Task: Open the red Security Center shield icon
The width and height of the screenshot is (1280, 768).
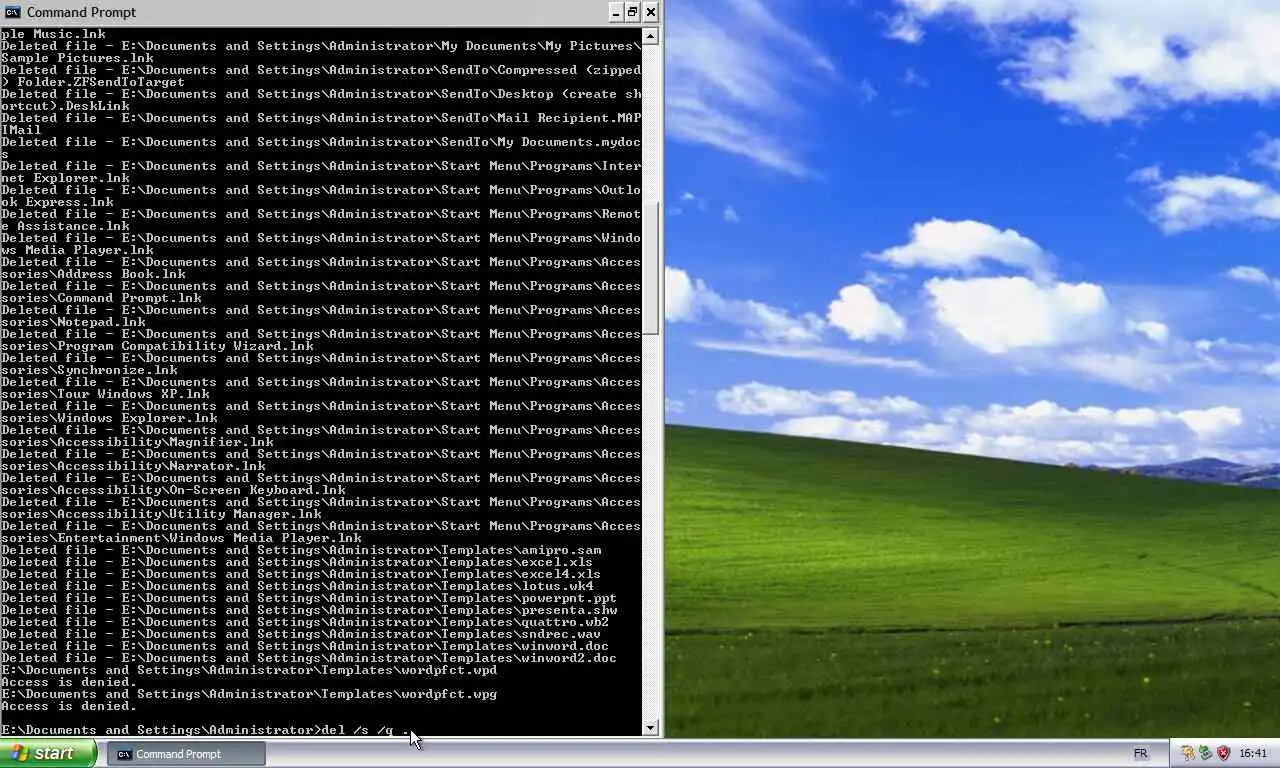Action: coord(1223,753)
